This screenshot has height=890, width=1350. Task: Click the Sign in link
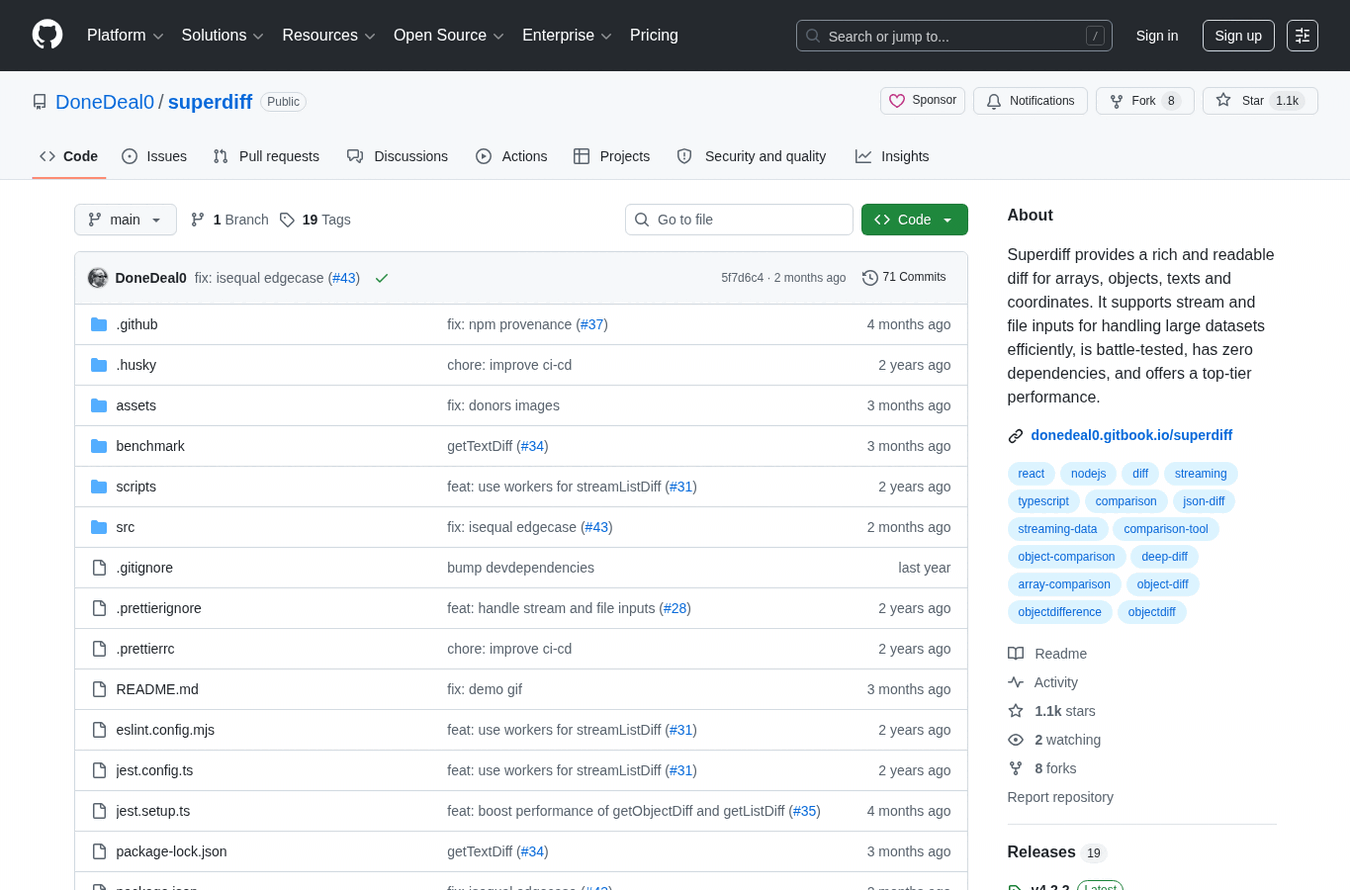click(1157, 36)
